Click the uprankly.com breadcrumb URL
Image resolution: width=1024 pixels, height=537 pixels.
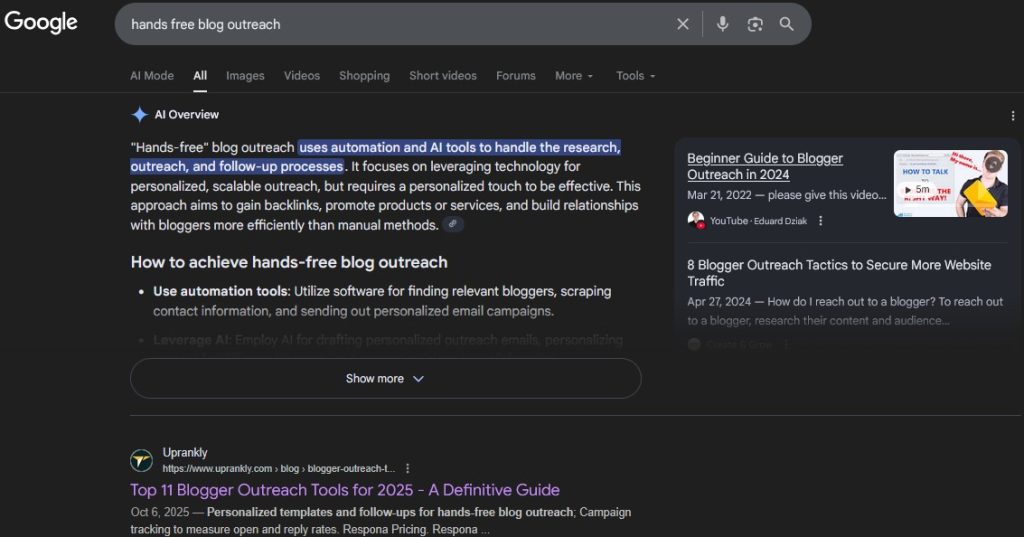tap(279, 468)
